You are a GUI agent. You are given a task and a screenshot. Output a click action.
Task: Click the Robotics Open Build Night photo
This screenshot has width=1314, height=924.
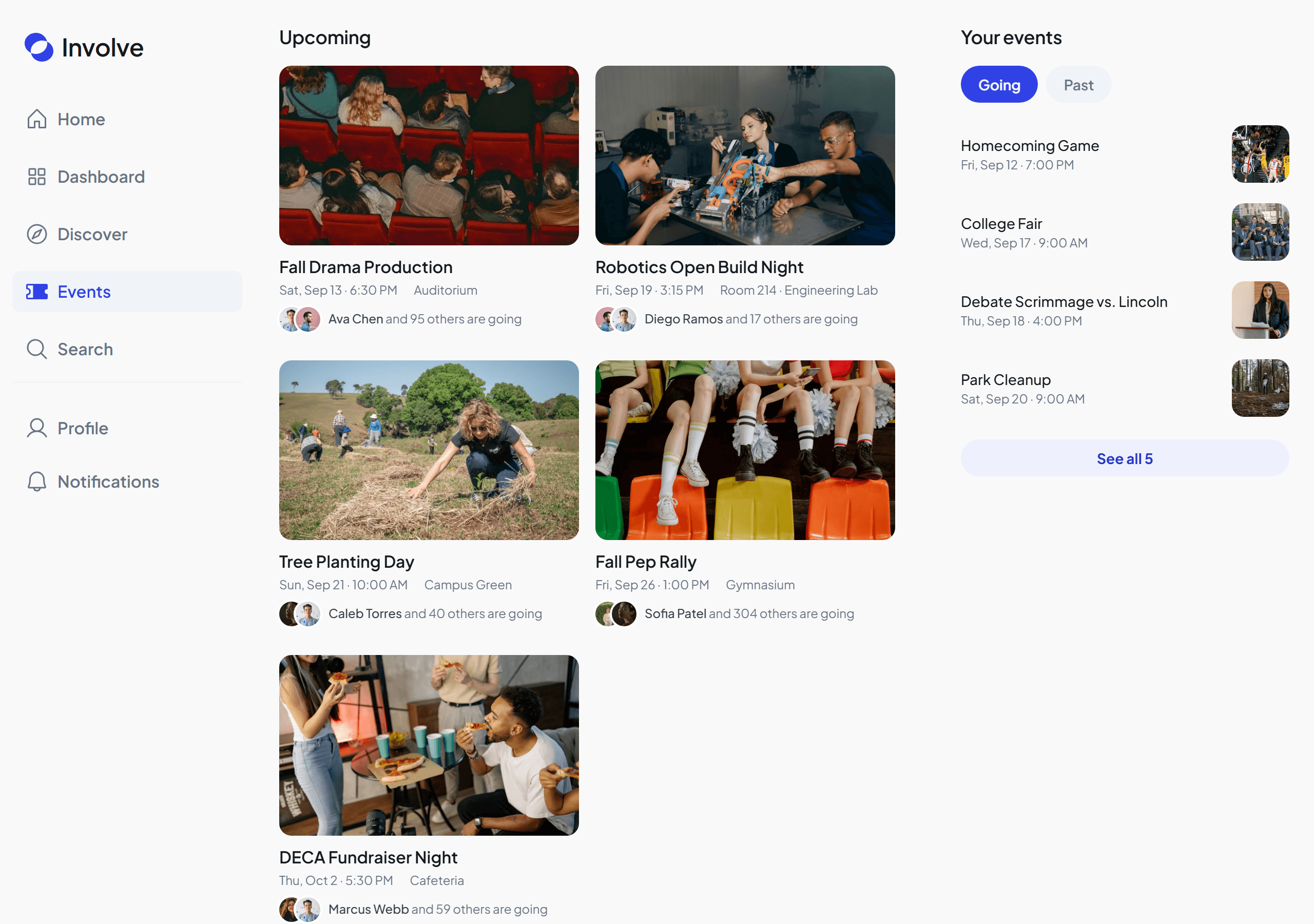click(745, 156)
